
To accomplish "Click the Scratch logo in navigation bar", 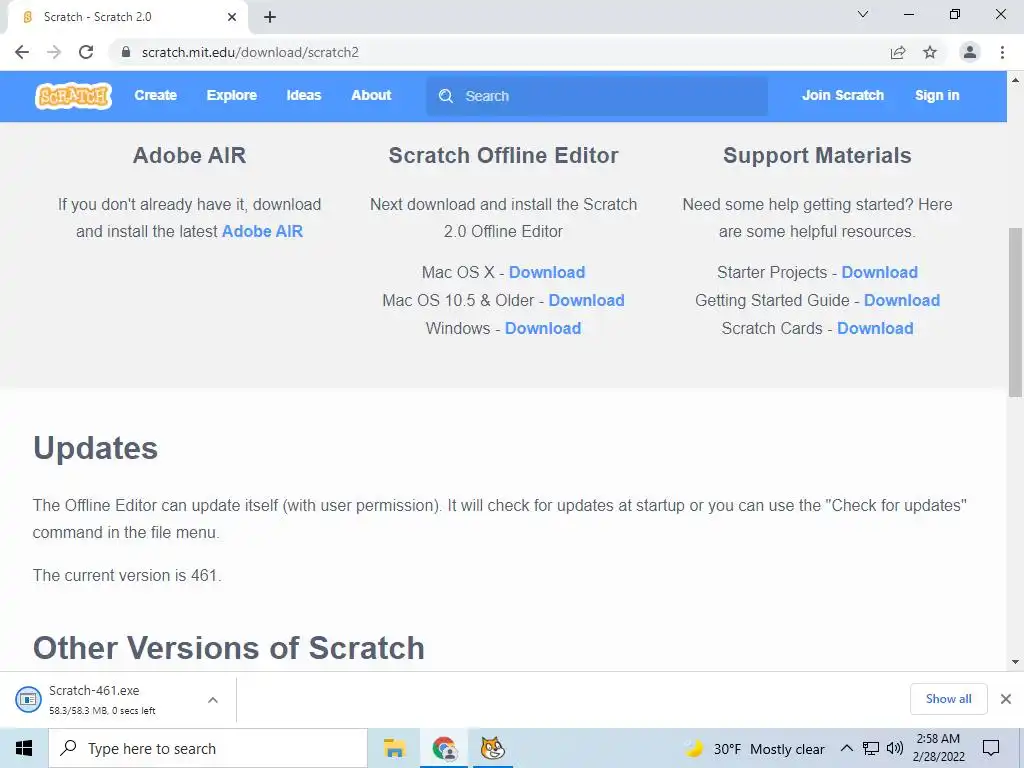I will coord(73,96).
